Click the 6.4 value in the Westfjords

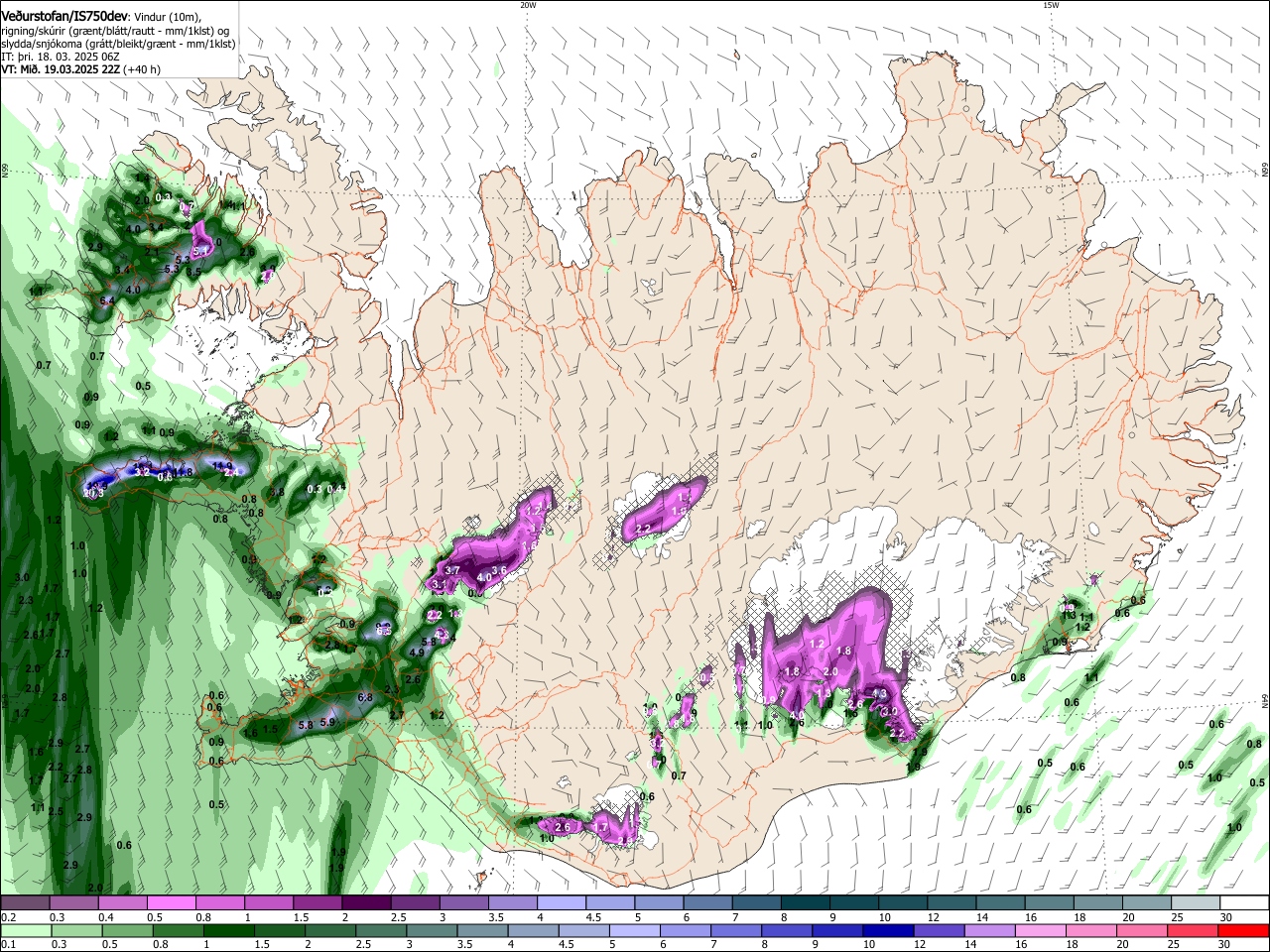108,300
